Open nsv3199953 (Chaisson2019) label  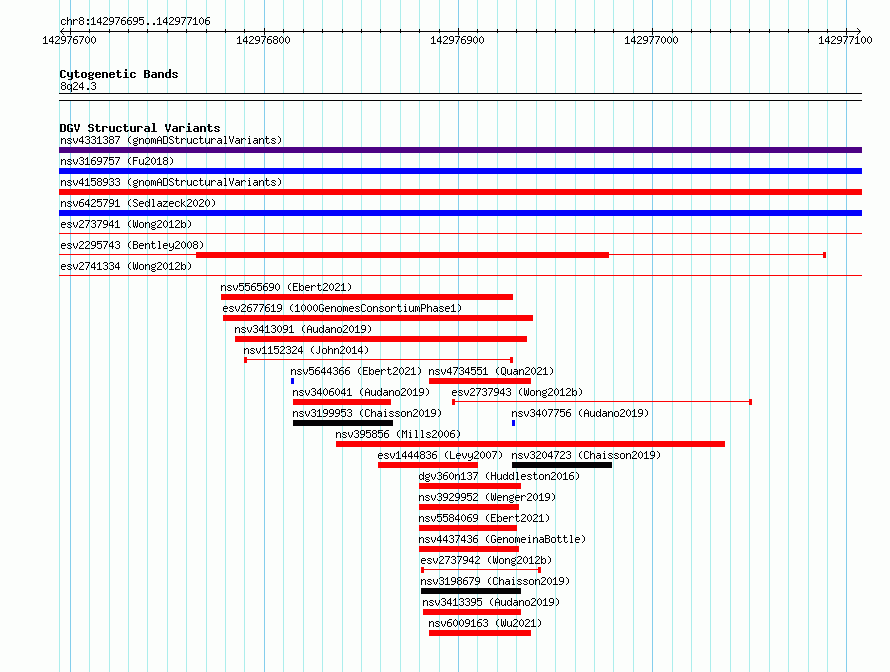(x=367, y=413)
